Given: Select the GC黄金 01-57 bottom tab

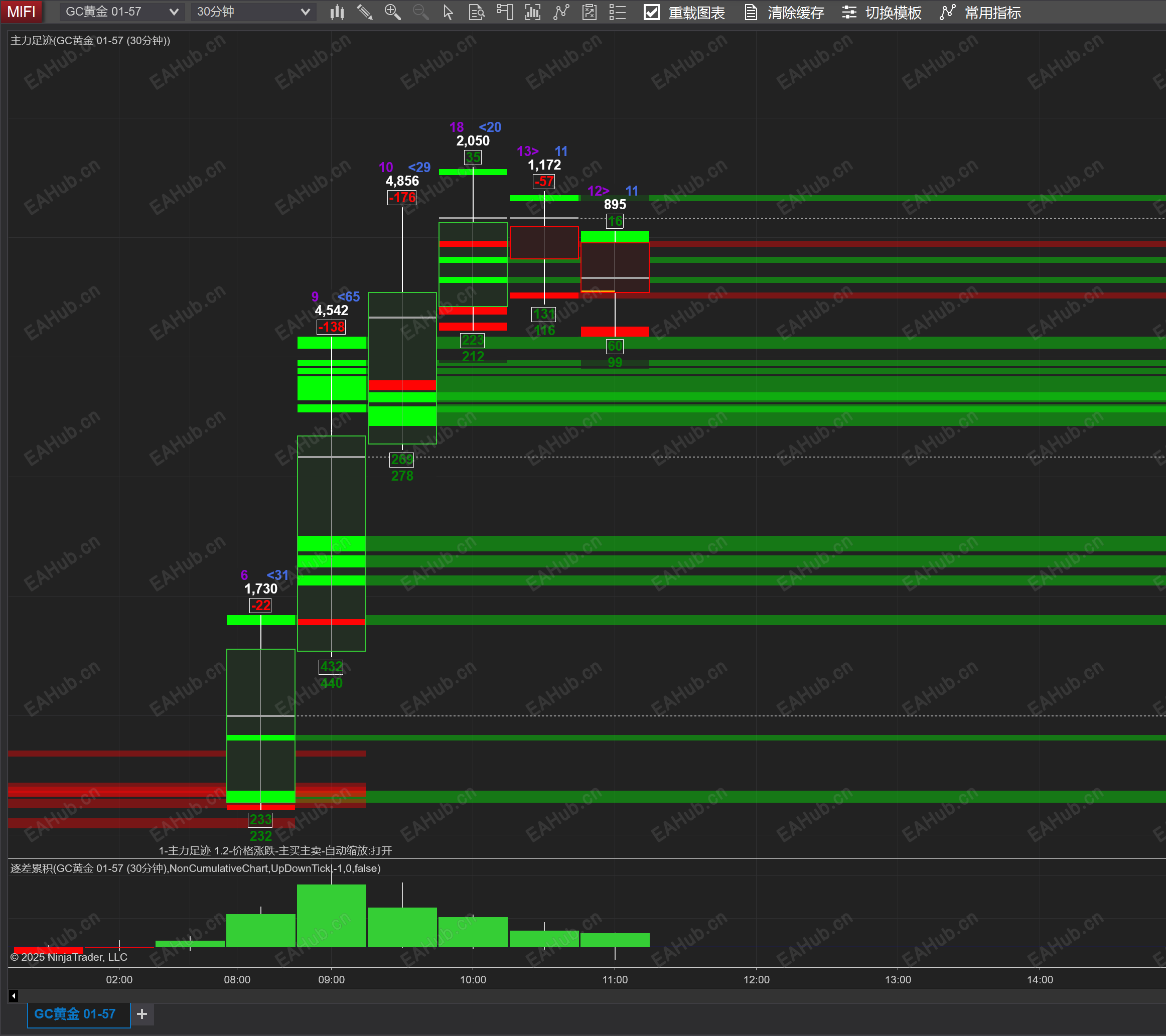Looking at the screenshot, I should 75,1014.
